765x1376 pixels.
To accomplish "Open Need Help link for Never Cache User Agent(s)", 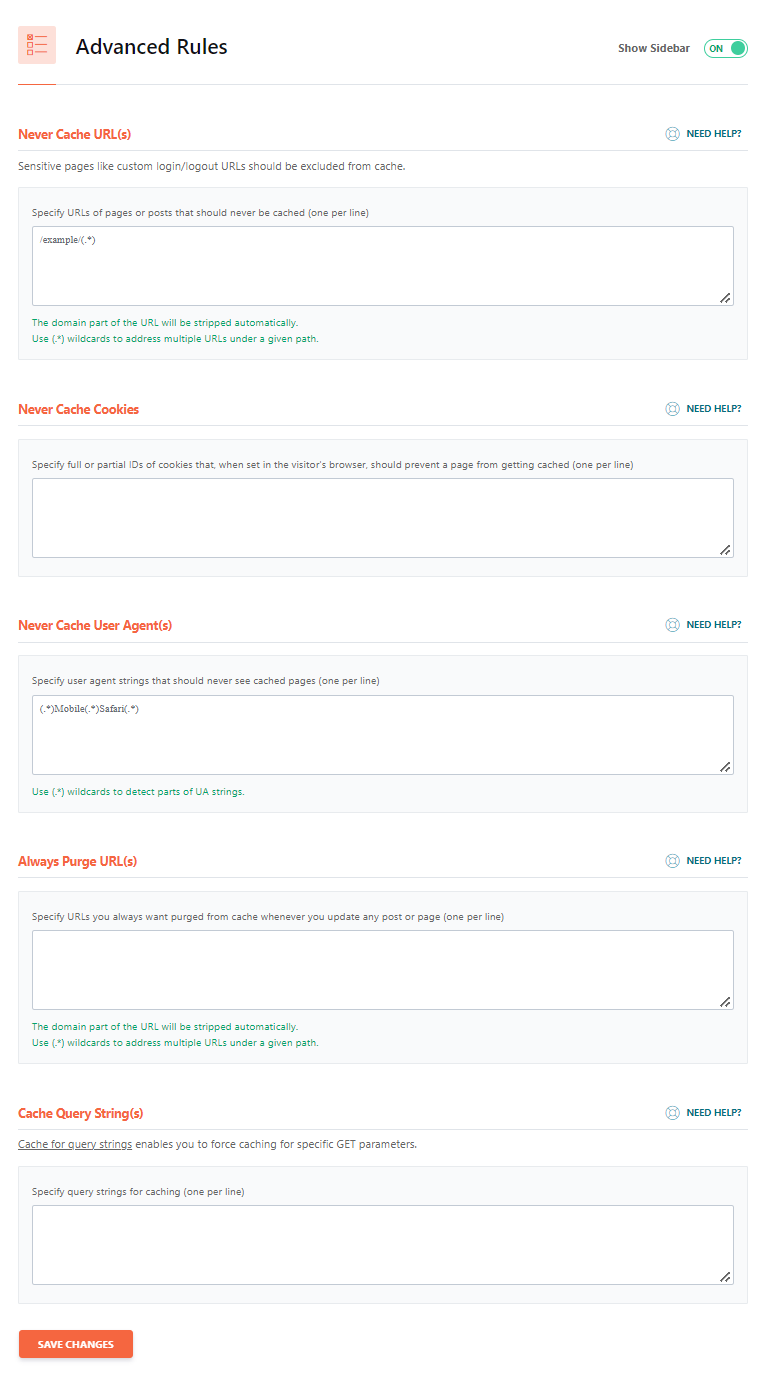I will 714,625.
